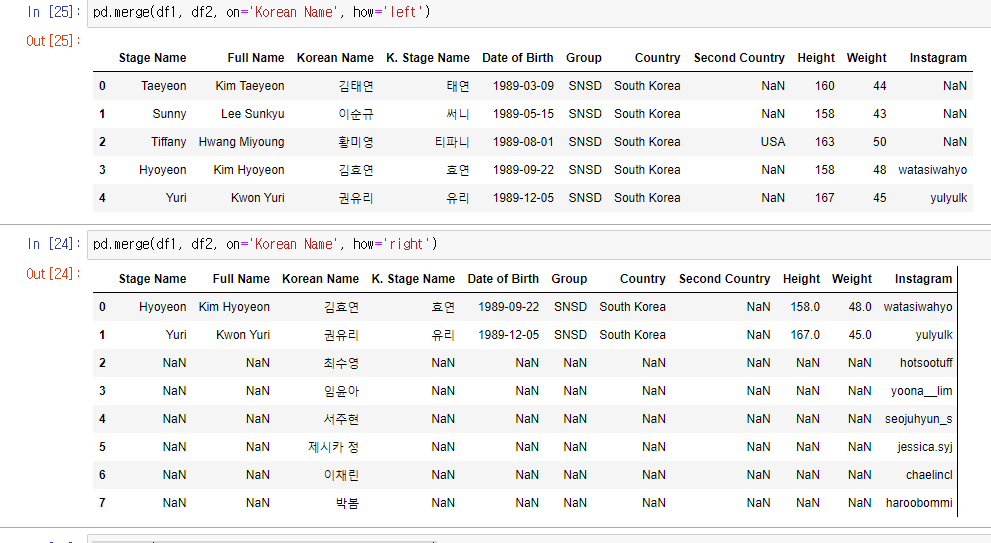The image size is (991, 543).
Task: Click the left merge code cell input
Action: [x=538, y=13]
